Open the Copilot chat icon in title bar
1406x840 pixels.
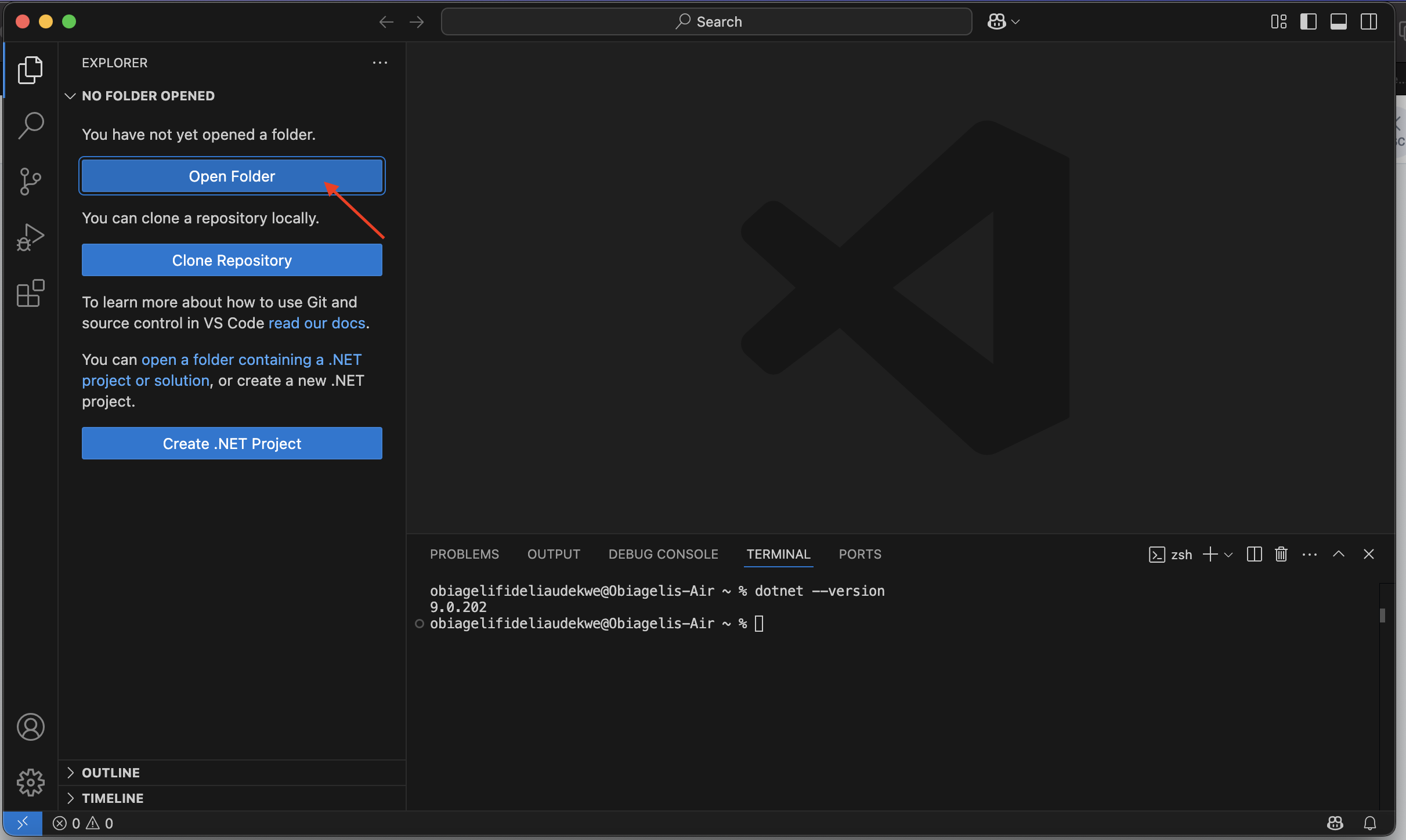click(x=997, y=22)
